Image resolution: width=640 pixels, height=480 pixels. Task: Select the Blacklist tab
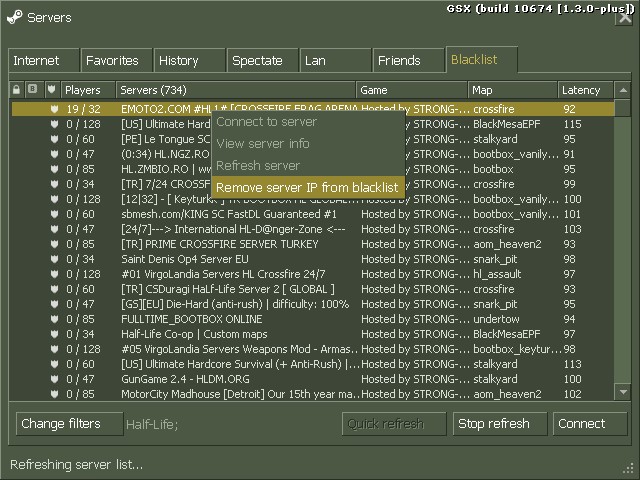482,60
